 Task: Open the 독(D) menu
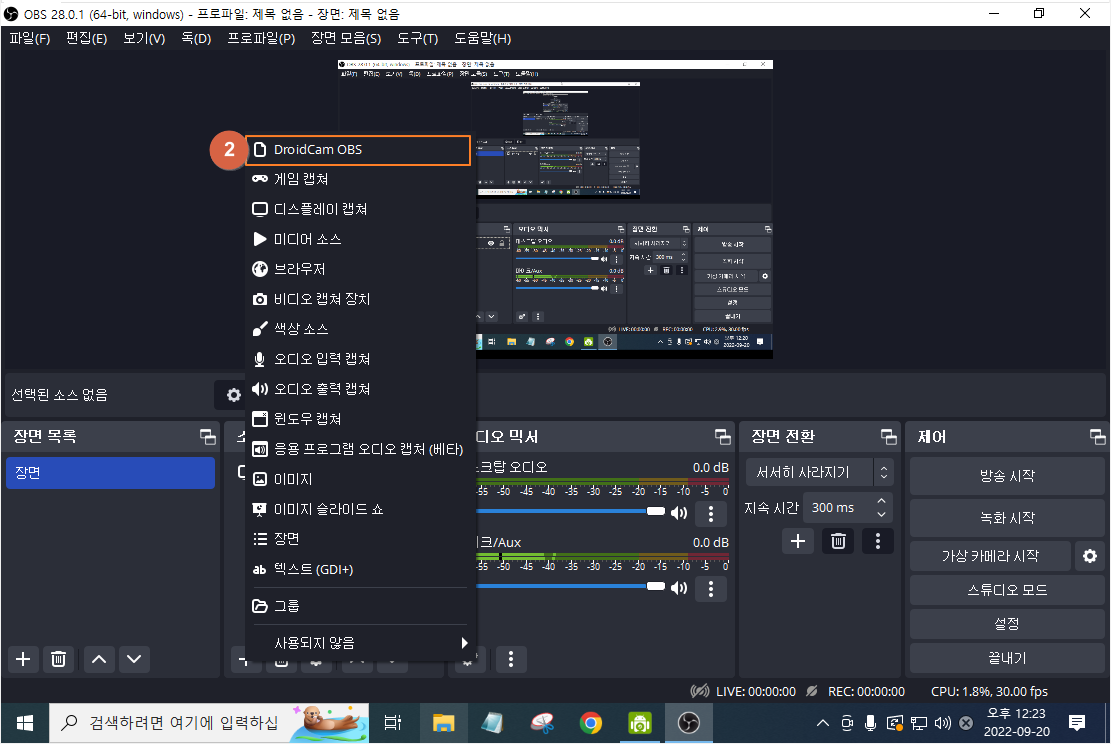click(196, 38)
